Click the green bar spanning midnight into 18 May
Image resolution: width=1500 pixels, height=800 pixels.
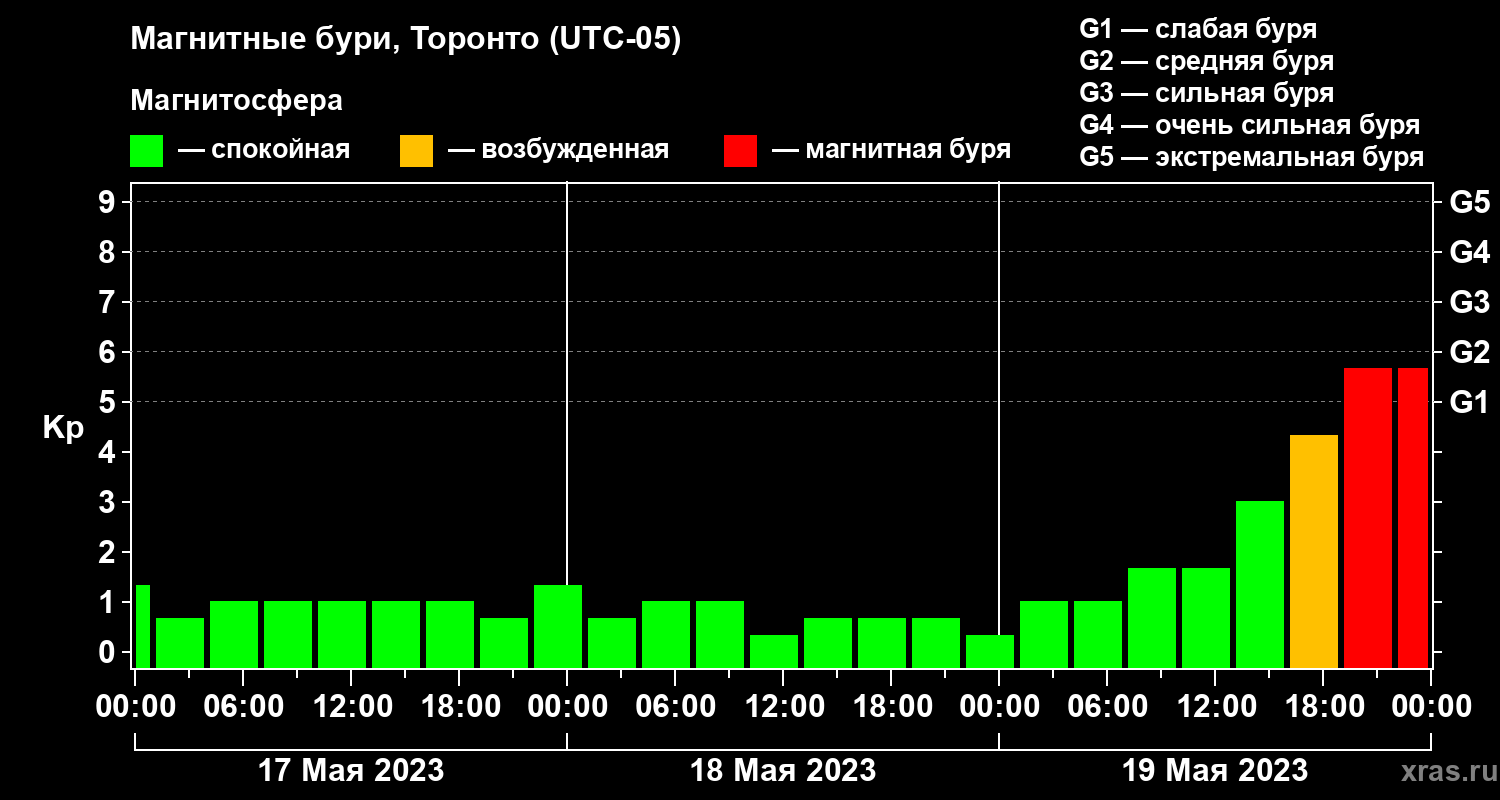click(x=558, y=626)
